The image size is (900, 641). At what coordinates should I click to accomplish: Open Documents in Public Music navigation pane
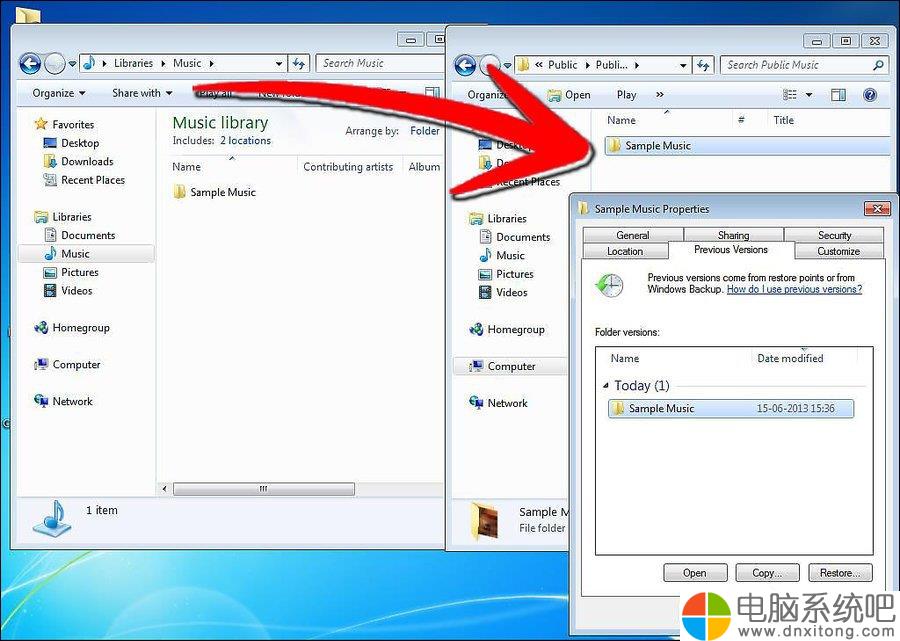tap(515, 237)
